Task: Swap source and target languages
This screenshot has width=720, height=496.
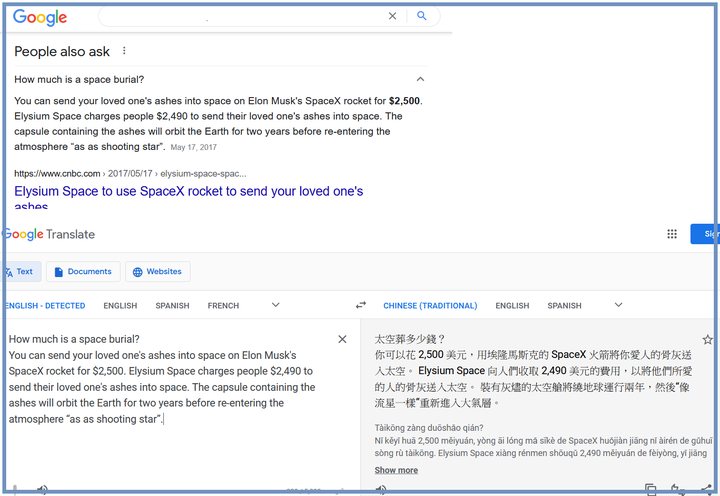Action: [x=361, y=305]
